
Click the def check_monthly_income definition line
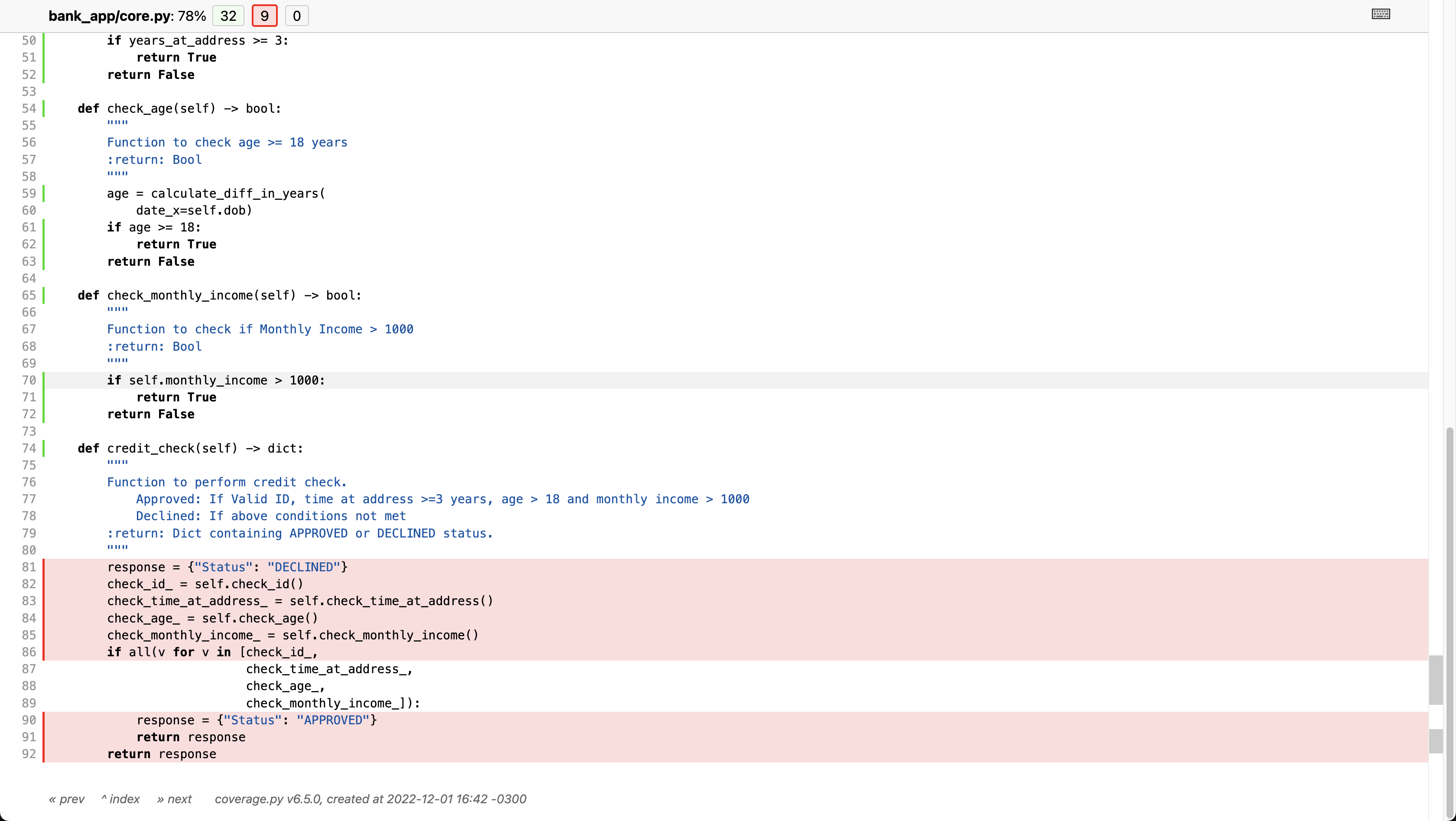pyautogui.click(x=219, y=295)
